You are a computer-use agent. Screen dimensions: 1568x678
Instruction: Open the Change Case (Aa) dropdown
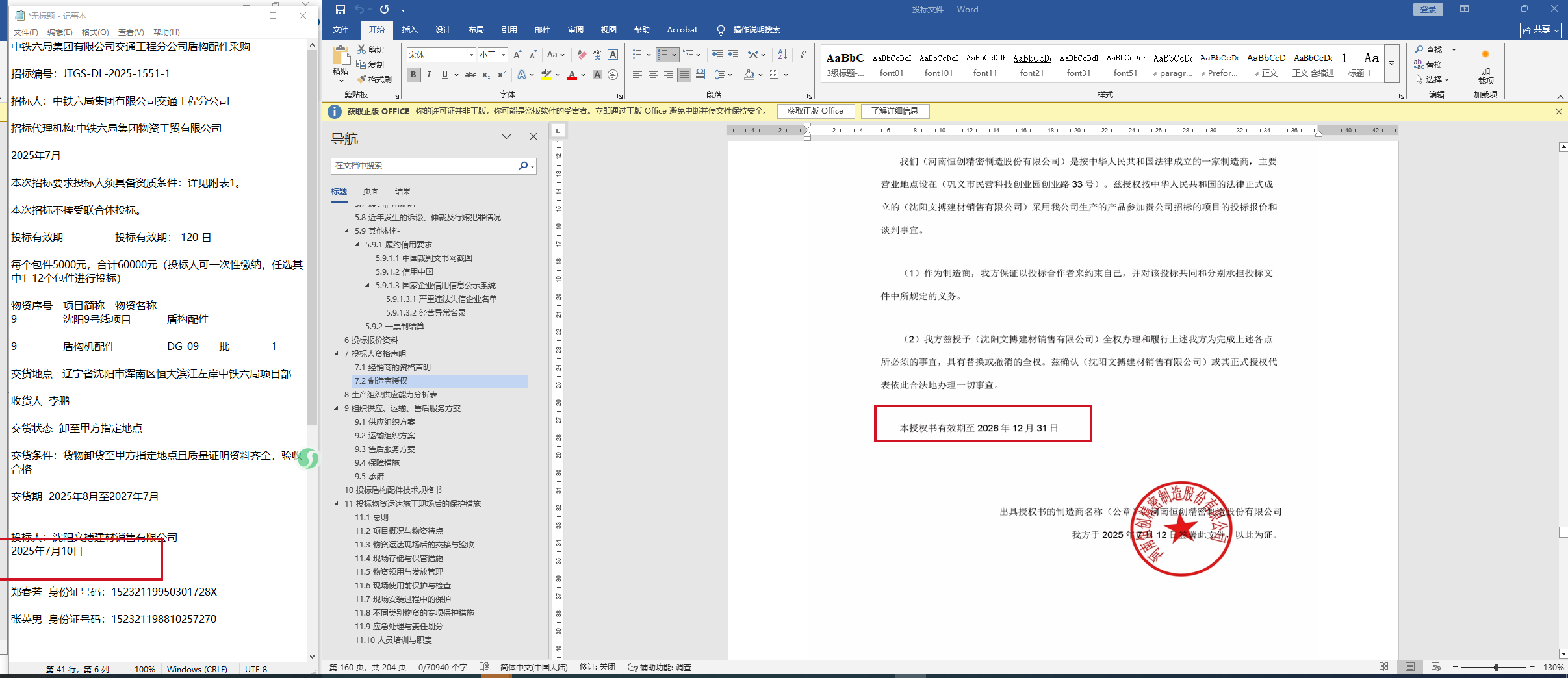[556, 55]
